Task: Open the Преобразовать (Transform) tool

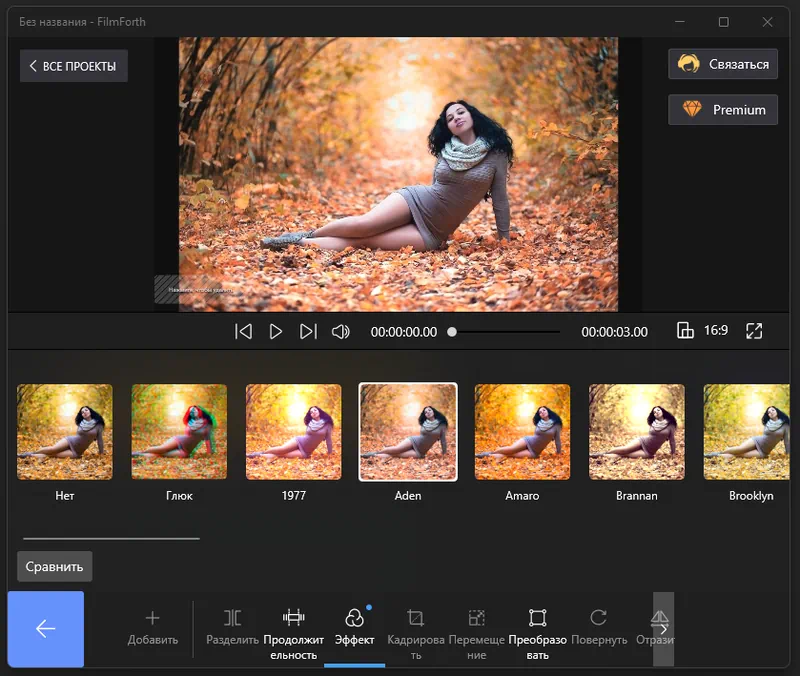Action: click(537, 627)
